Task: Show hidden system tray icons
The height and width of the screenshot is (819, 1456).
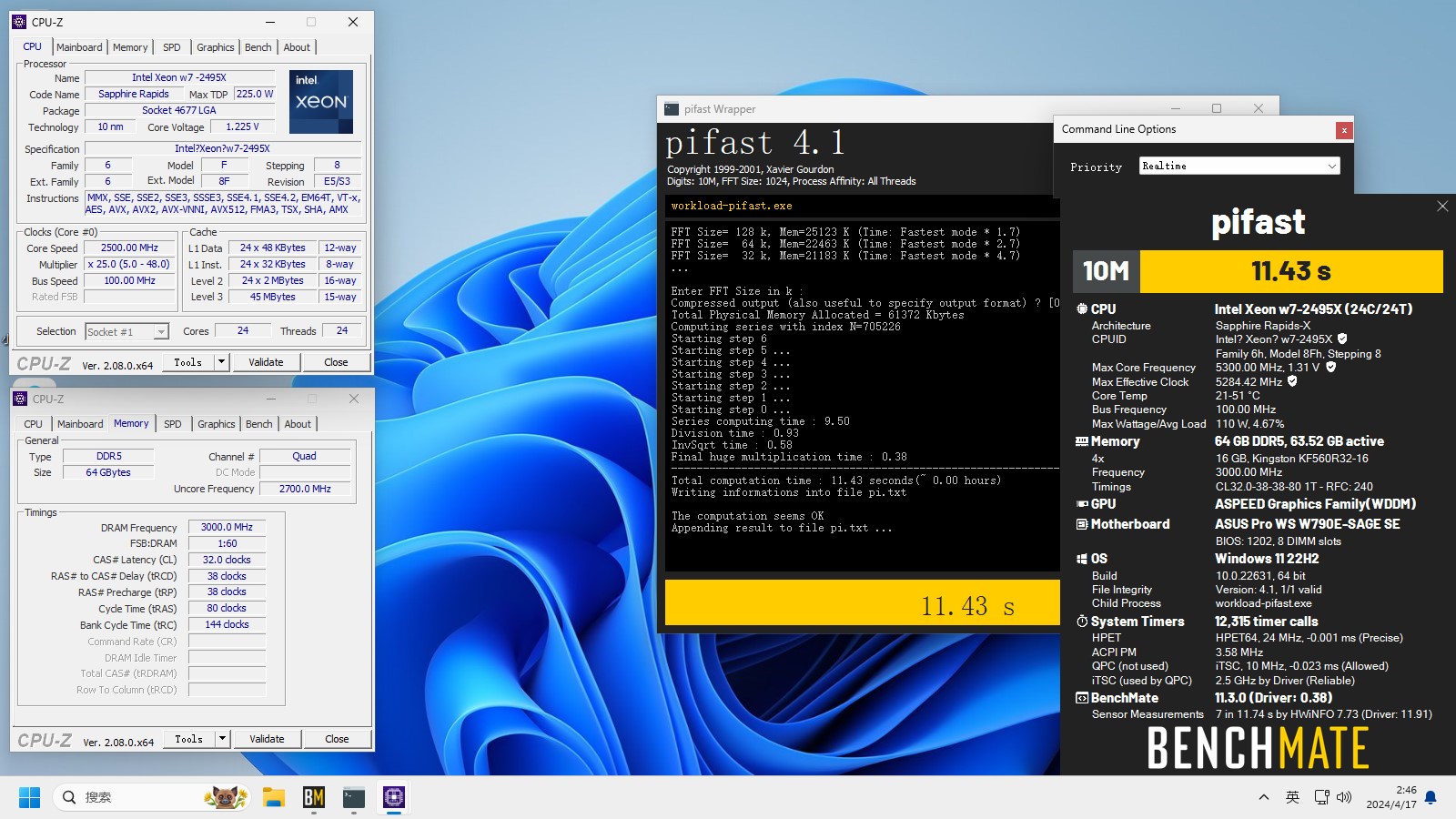Action: pyautogui.click(x=1263, y=798)
